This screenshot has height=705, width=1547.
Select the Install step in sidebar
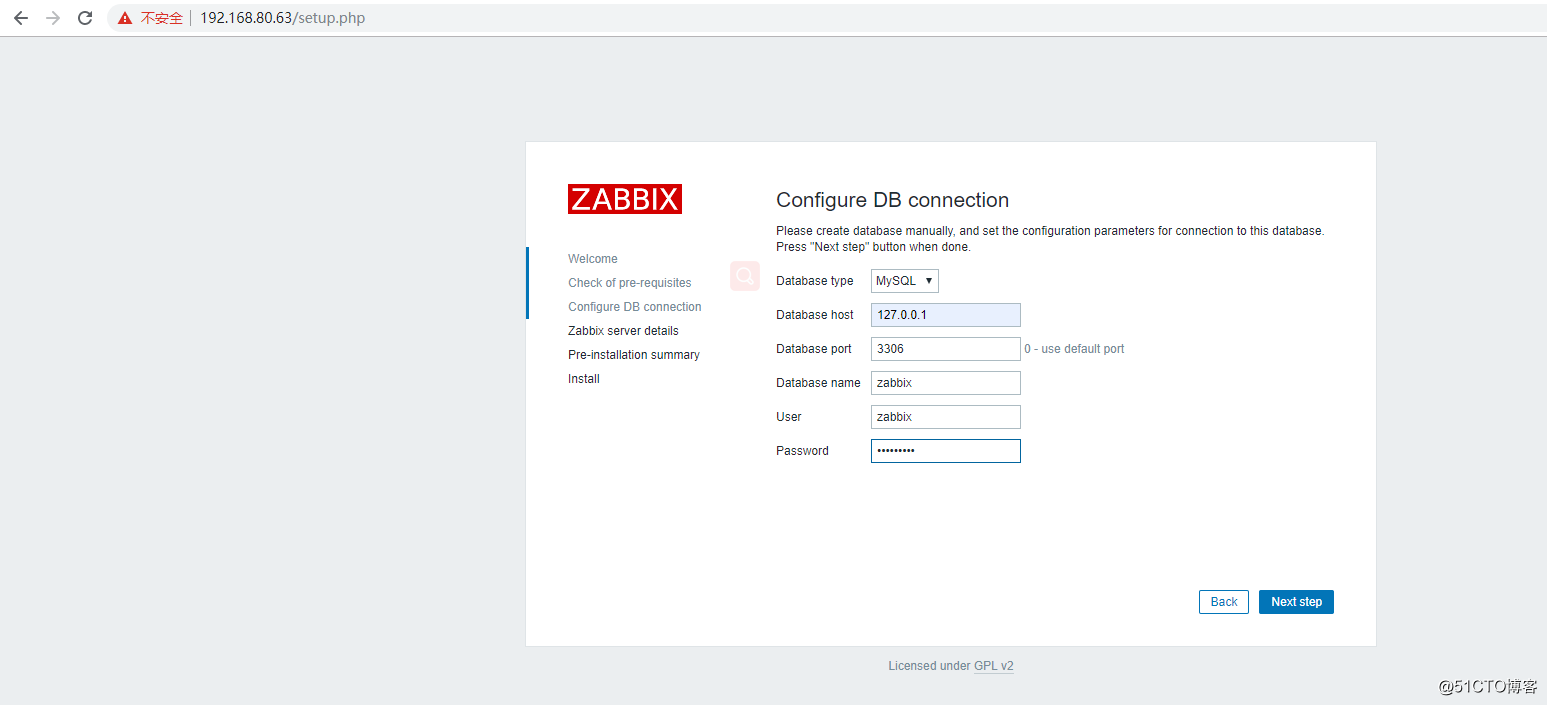[584, 379]
